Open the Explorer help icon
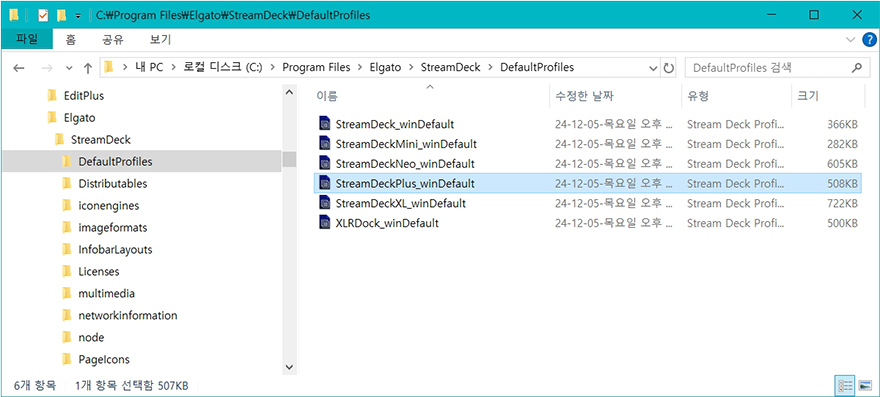The height and width of the screenshot is (397, 880). (x=869, y=40)
